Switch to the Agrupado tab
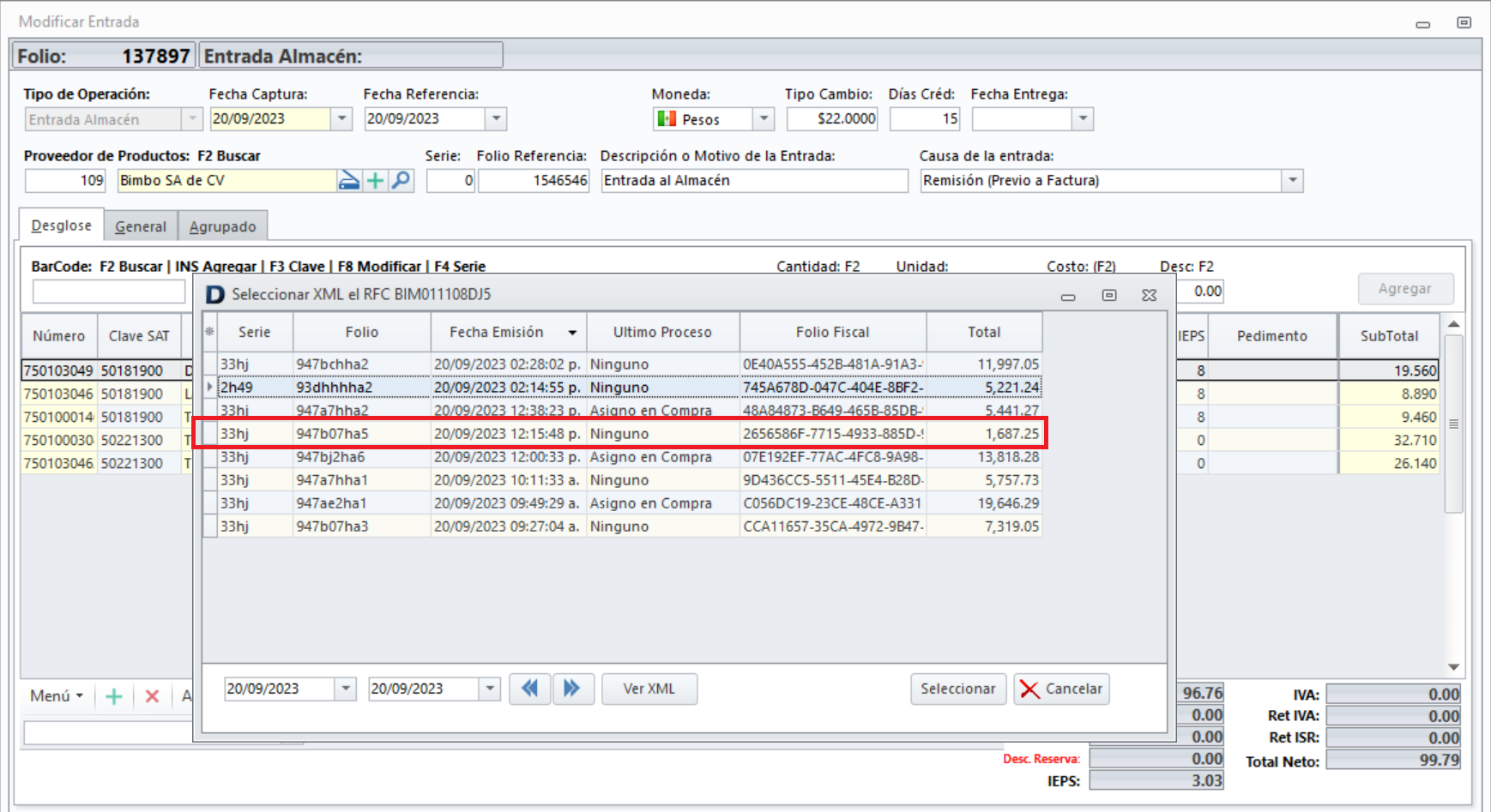 coord(222,226)
